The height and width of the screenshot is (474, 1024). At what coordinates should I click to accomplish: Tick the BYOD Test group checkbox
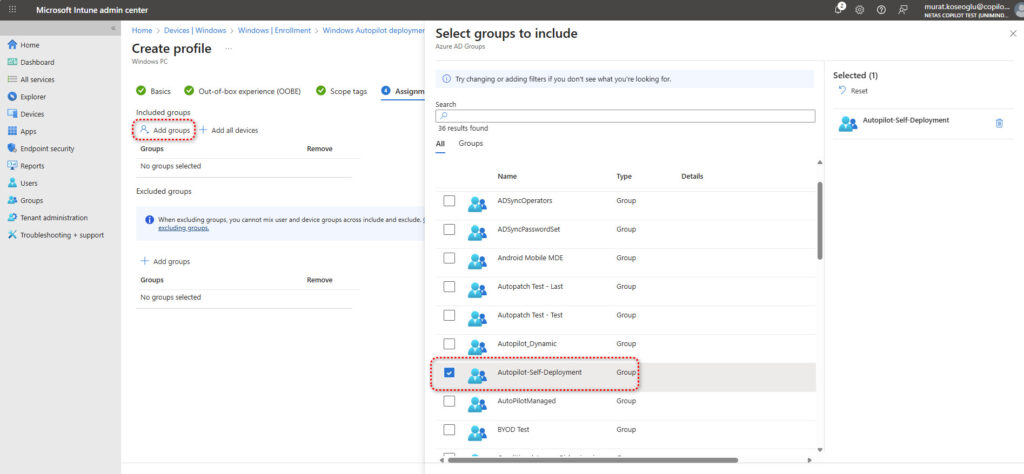click(449, 430)
